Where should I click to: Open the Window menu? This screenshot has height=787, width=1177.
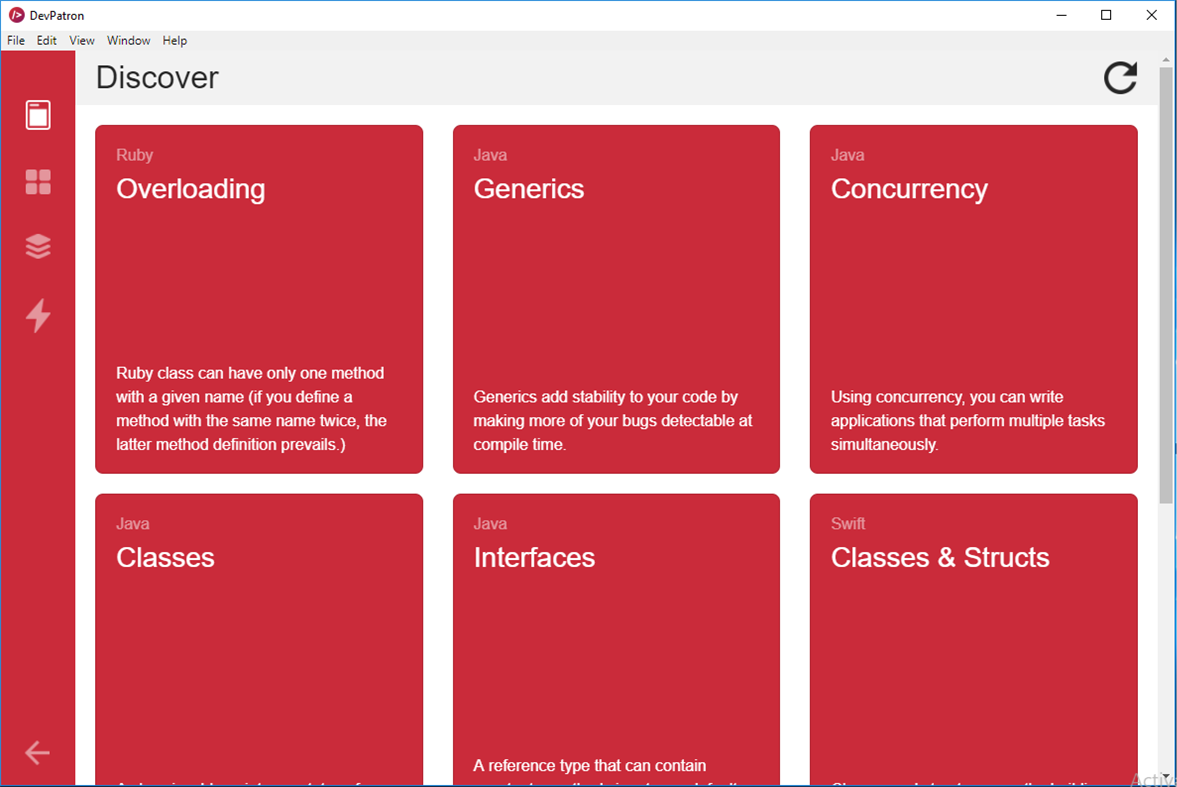click(128, 40)
